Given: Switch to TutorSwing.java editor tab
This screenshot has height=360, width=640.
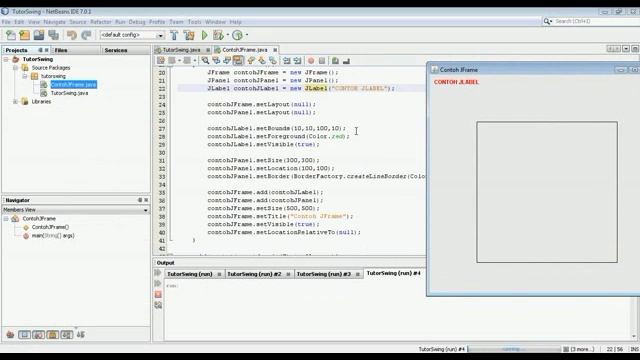Looking at the screenshot, I should click(181, 50).
